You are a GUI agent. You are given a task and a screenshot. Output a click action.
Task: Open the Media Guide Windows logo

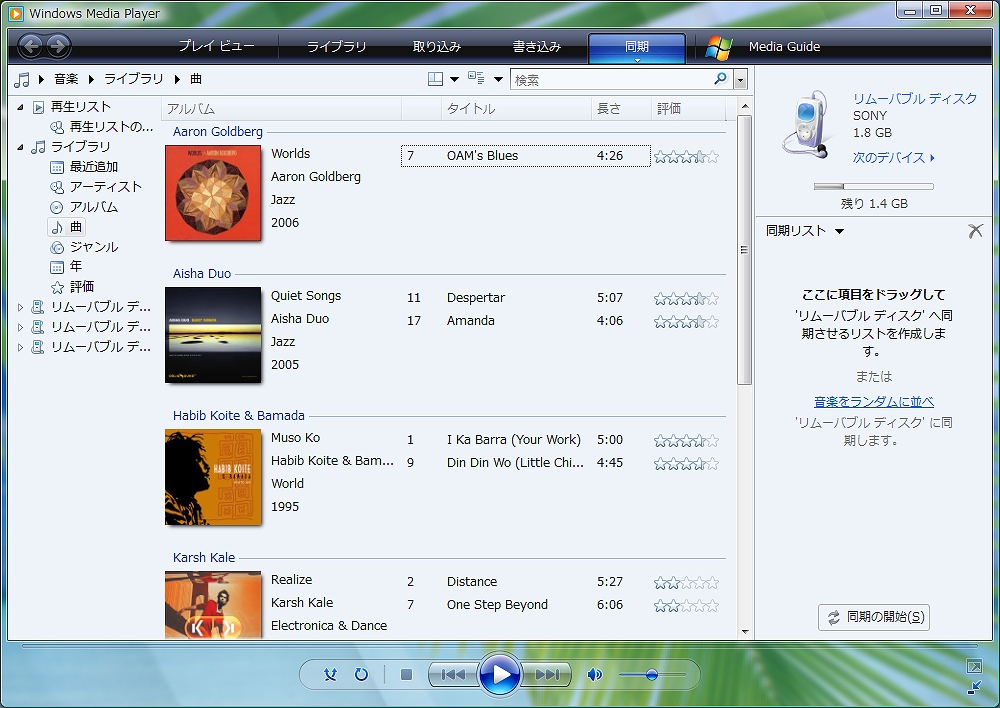click(x=719, y=47)
